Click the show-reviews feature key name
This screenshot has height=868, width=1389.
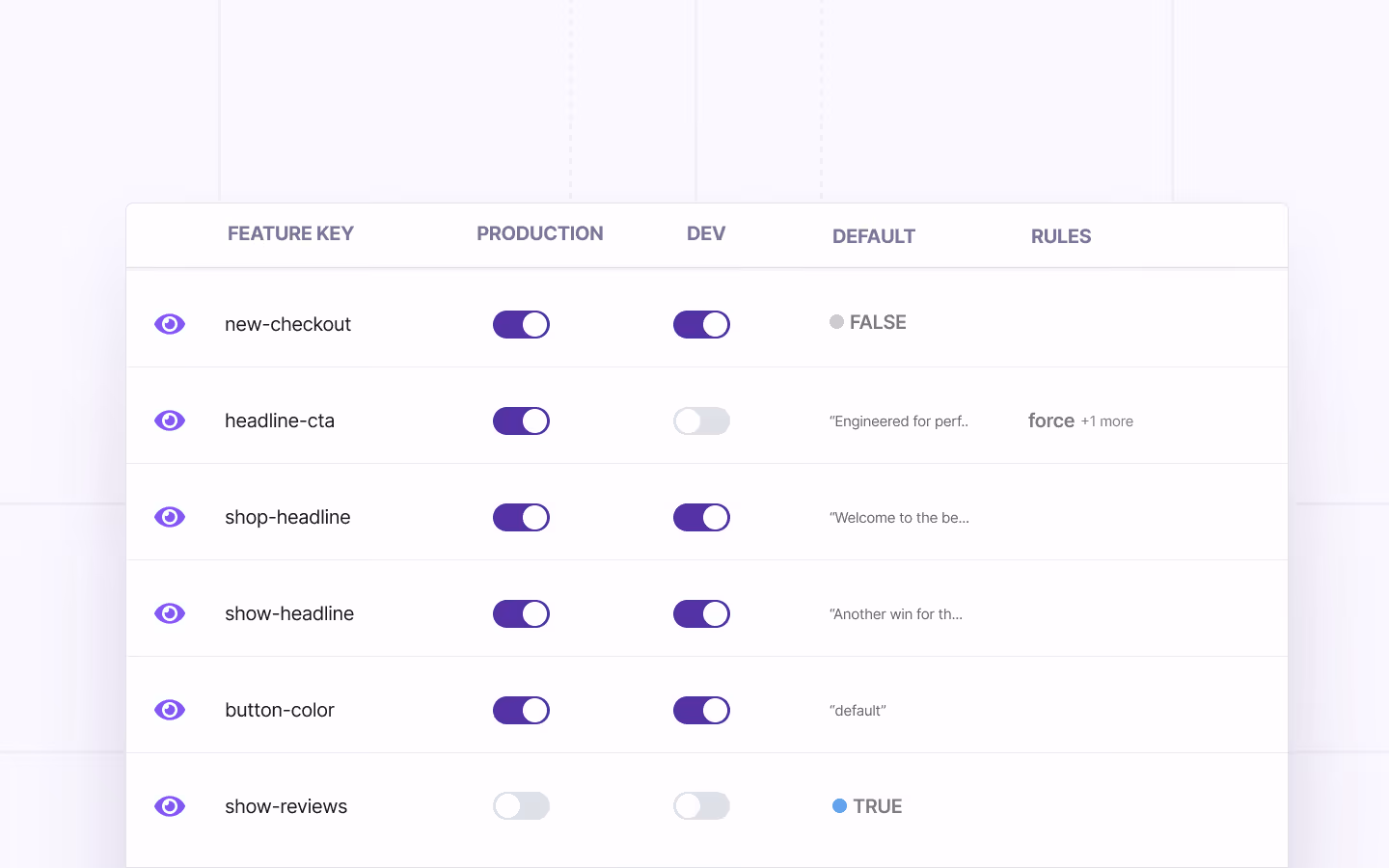286,806
